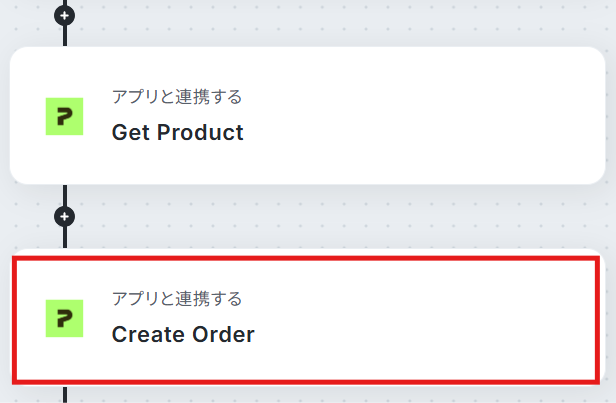Add a step between Get Product and Create Order
The height and width of the screenshot is (403, 616).
[x=64, y=216]
